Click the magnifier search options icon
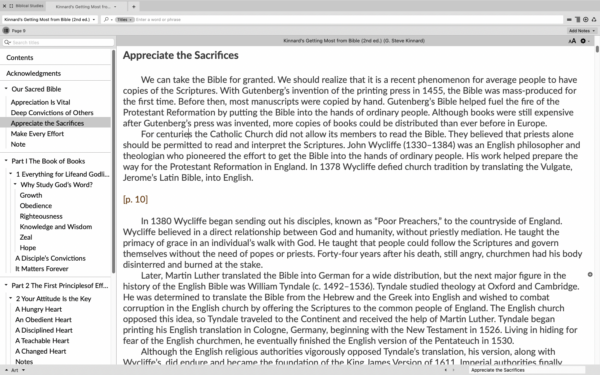 (107, 20)
